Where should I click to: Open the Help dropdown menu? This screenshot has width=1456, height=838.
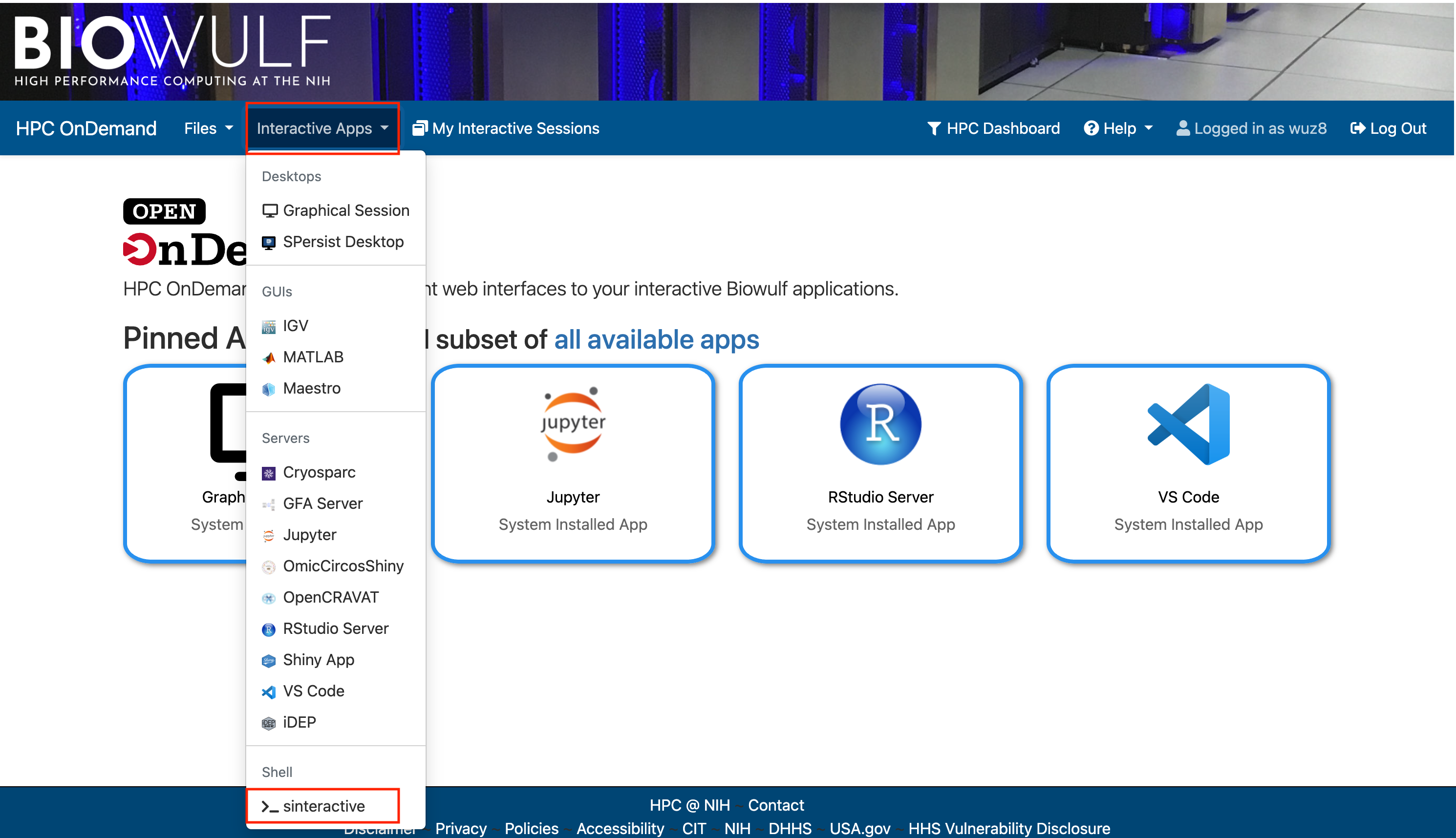1118,128
